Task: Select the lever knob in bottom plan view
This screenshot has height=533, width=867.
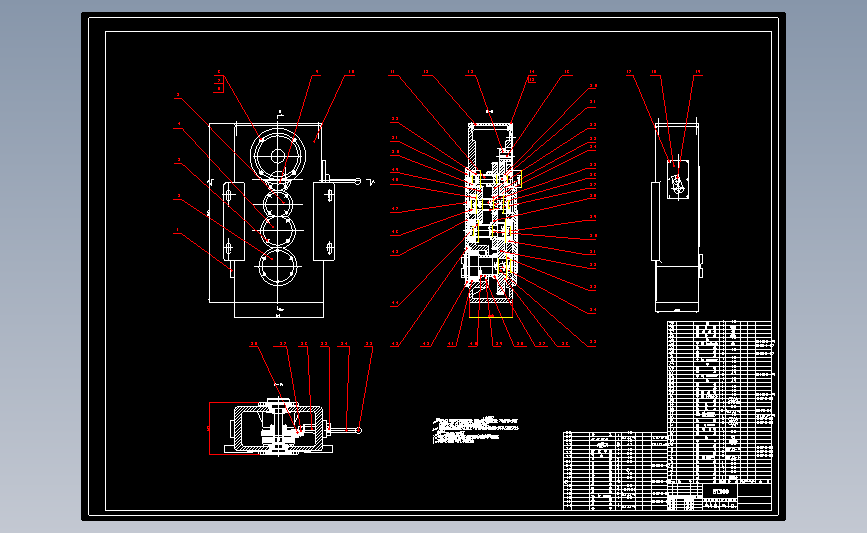Action: point(358,430)
